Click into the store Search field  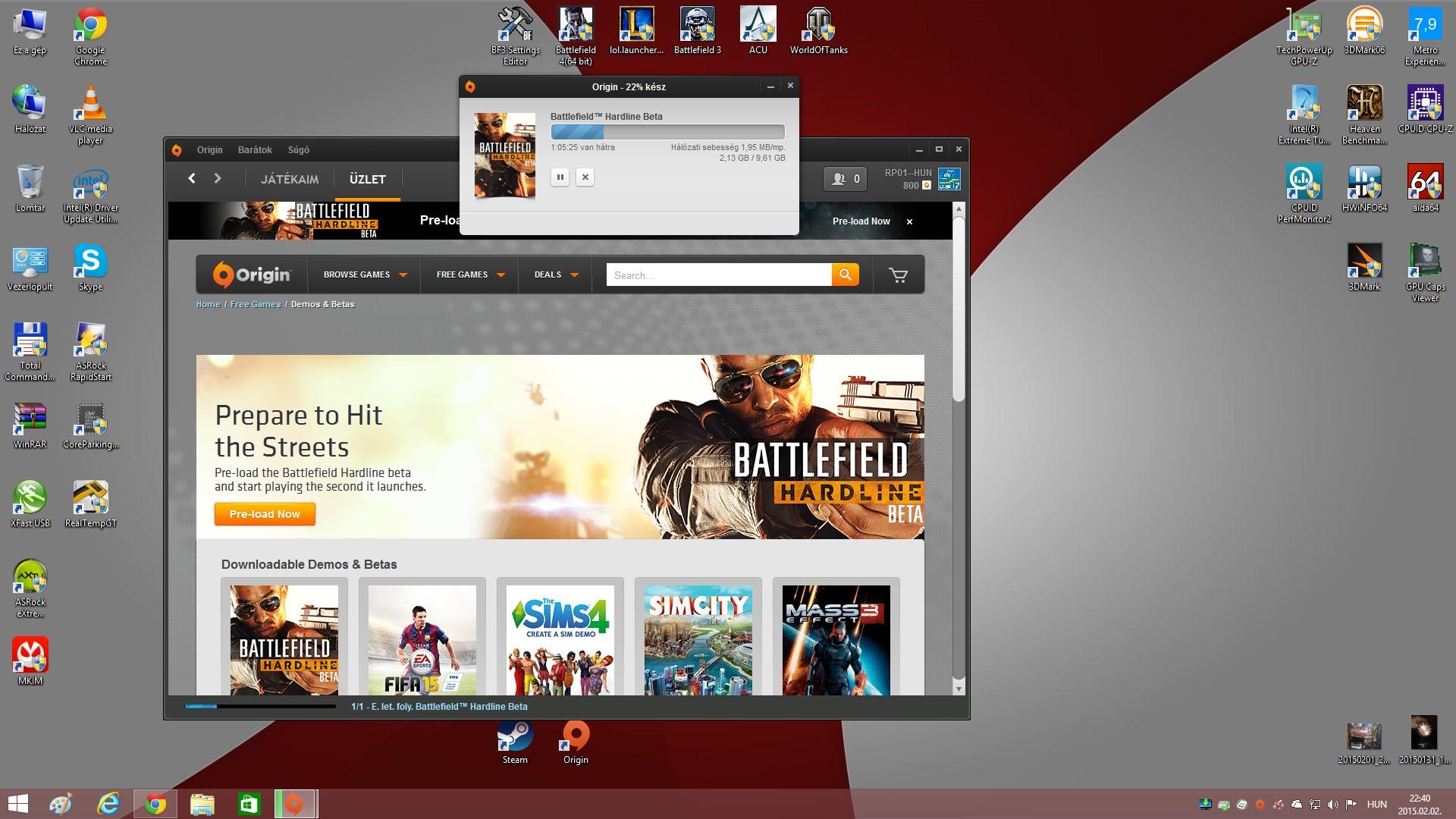(x=719, y=275)
